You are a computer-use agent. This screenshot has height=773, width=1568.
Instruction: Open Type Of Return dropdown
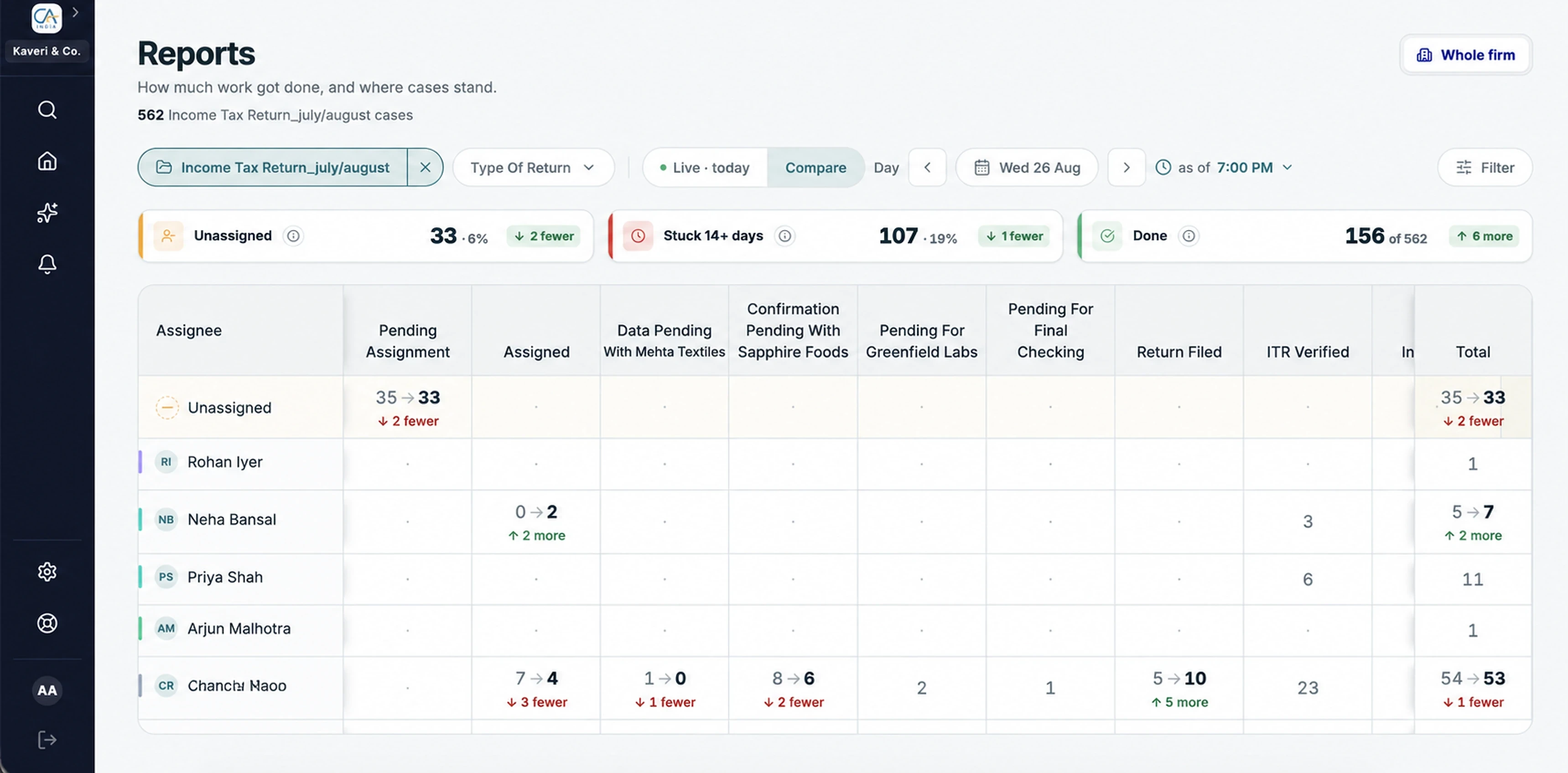click(x=533, y=167)
